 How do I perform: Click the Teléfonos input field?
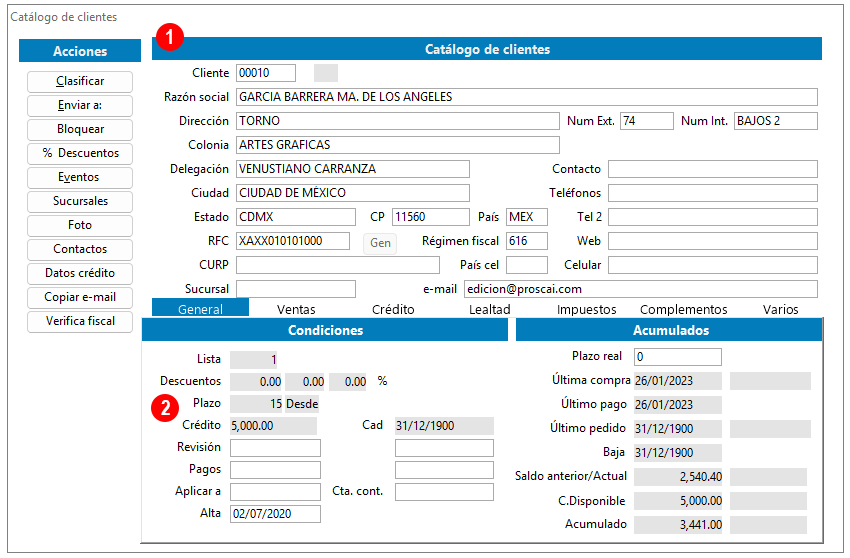point(713,193)
